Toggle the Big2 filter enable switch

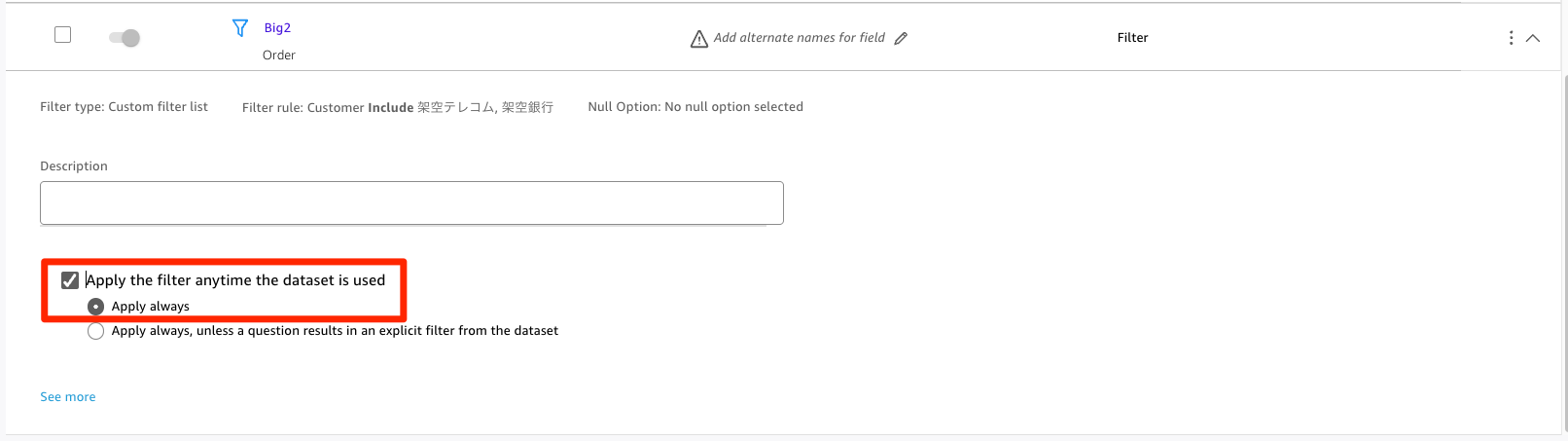click(x=125, y=38)
